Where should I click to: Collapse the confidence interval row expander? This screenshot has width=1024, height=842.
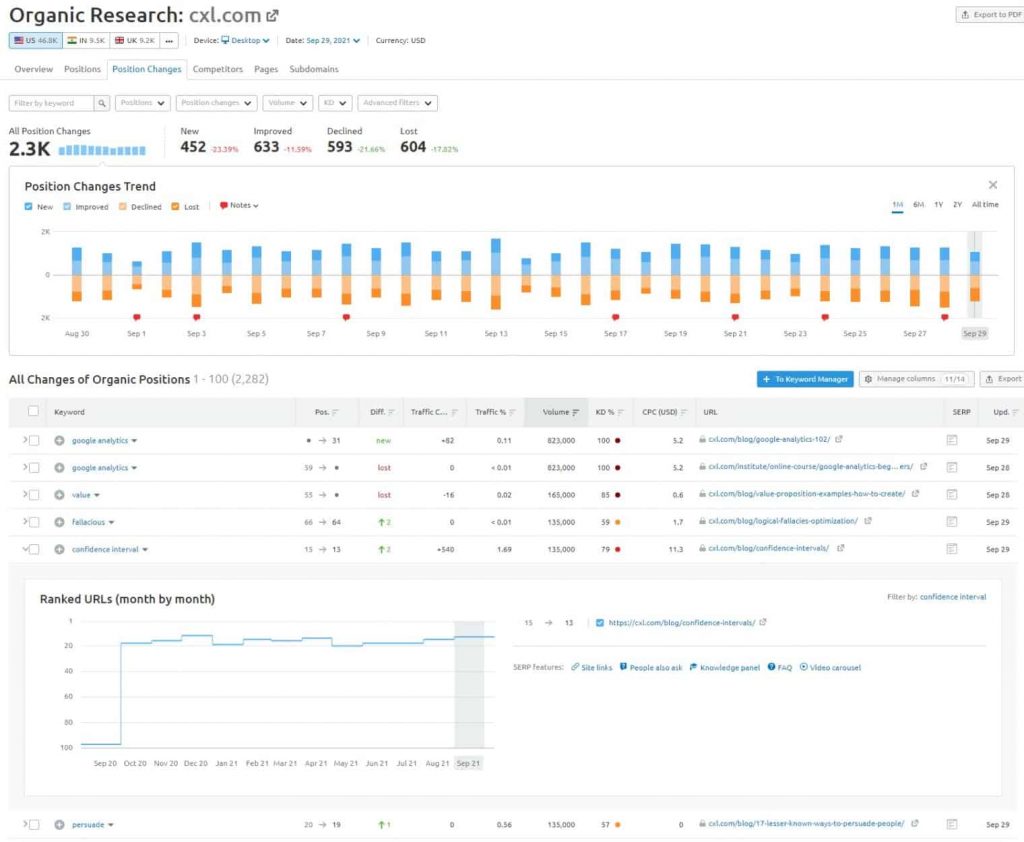pos(25,549)
